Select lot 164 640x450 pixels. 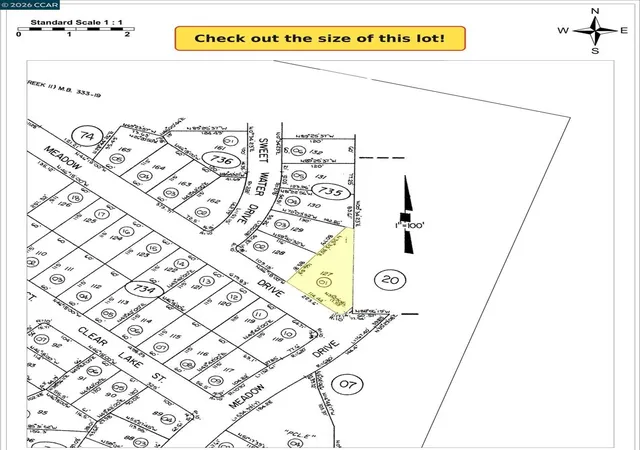tap(158, 167)
